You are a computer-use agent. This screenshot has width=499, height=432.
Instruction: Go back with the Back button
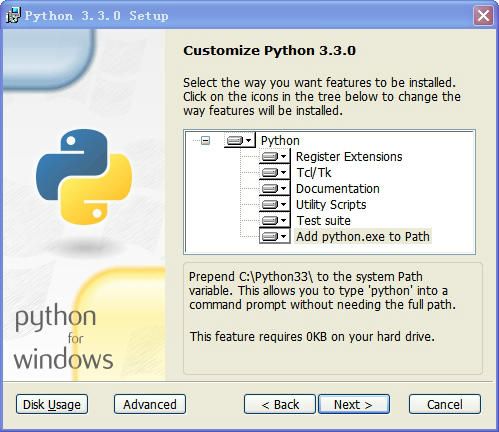tap(280, 404)
